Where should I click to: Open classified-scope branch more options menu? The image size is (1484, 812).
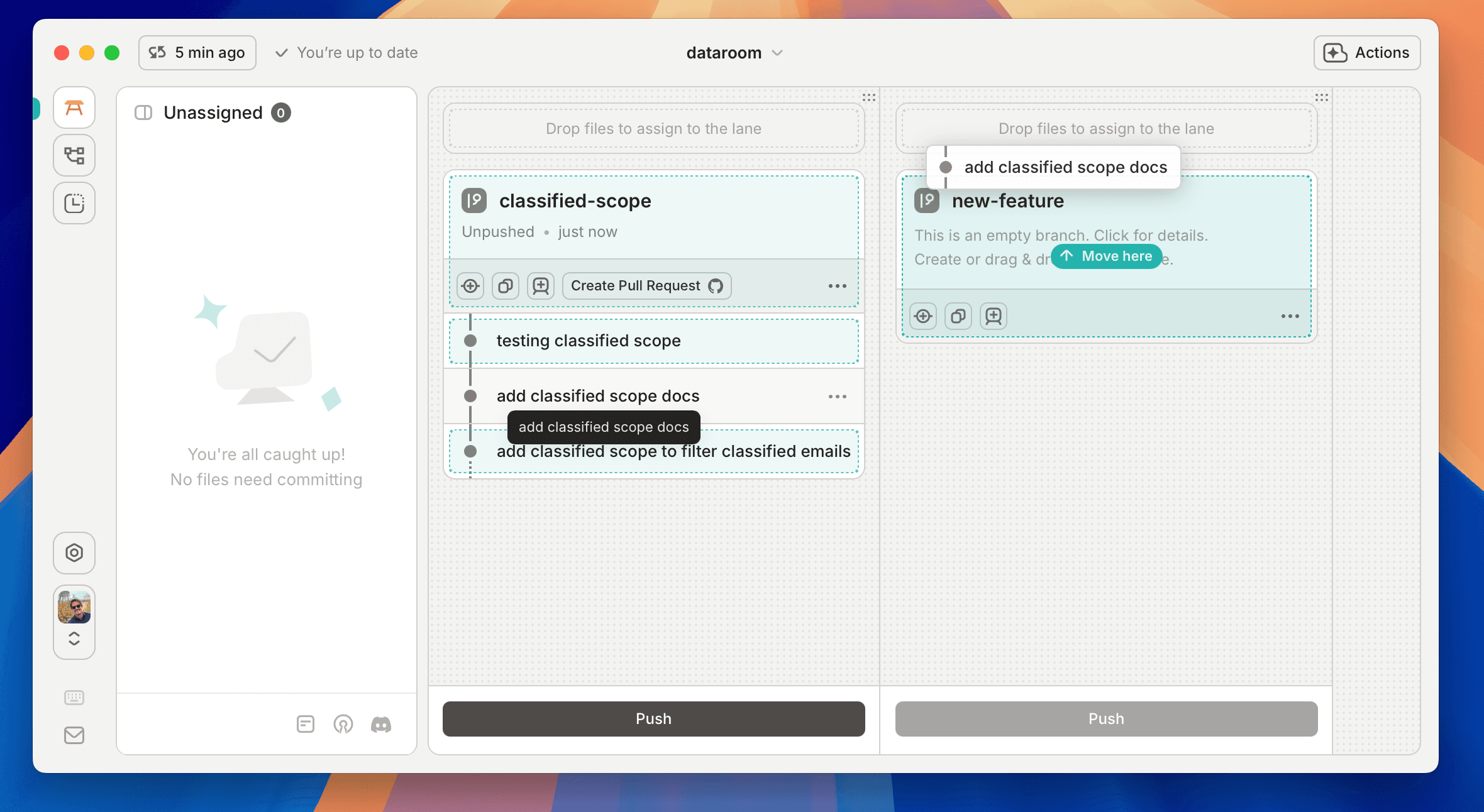tap(837, 286)
